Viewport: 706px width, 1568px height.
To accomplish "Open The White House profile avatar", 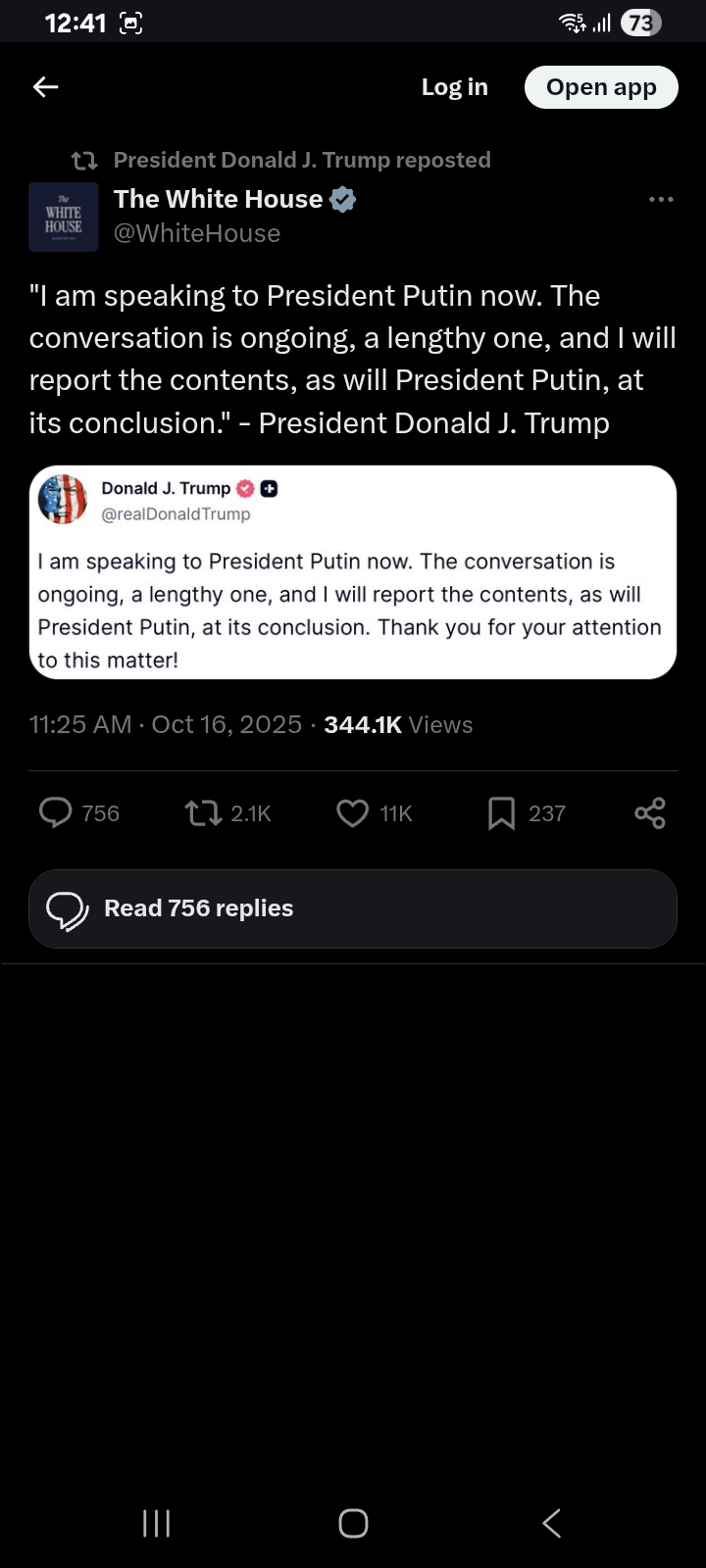I will point(64,217).
